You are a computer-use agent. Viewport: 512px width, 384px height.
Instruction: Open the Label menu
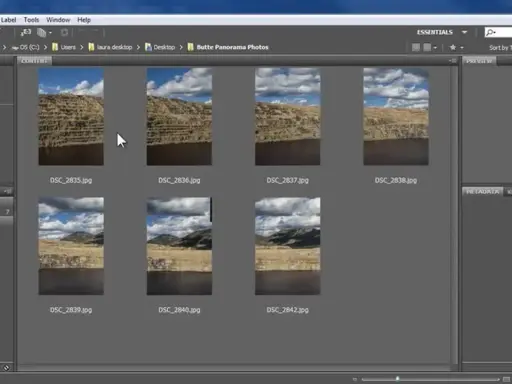(x=8, y=20)
